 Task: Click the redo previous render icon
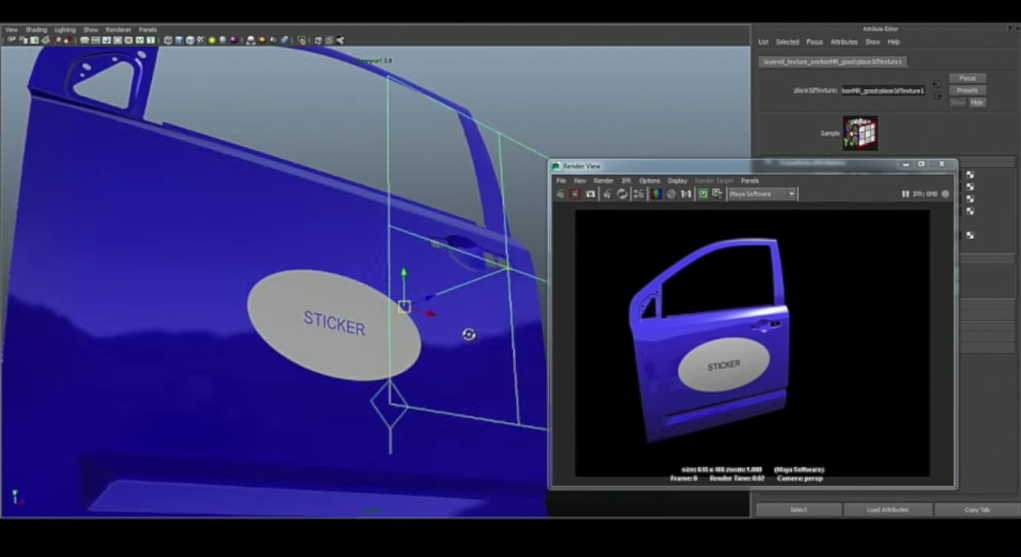(x=561, y=194)
